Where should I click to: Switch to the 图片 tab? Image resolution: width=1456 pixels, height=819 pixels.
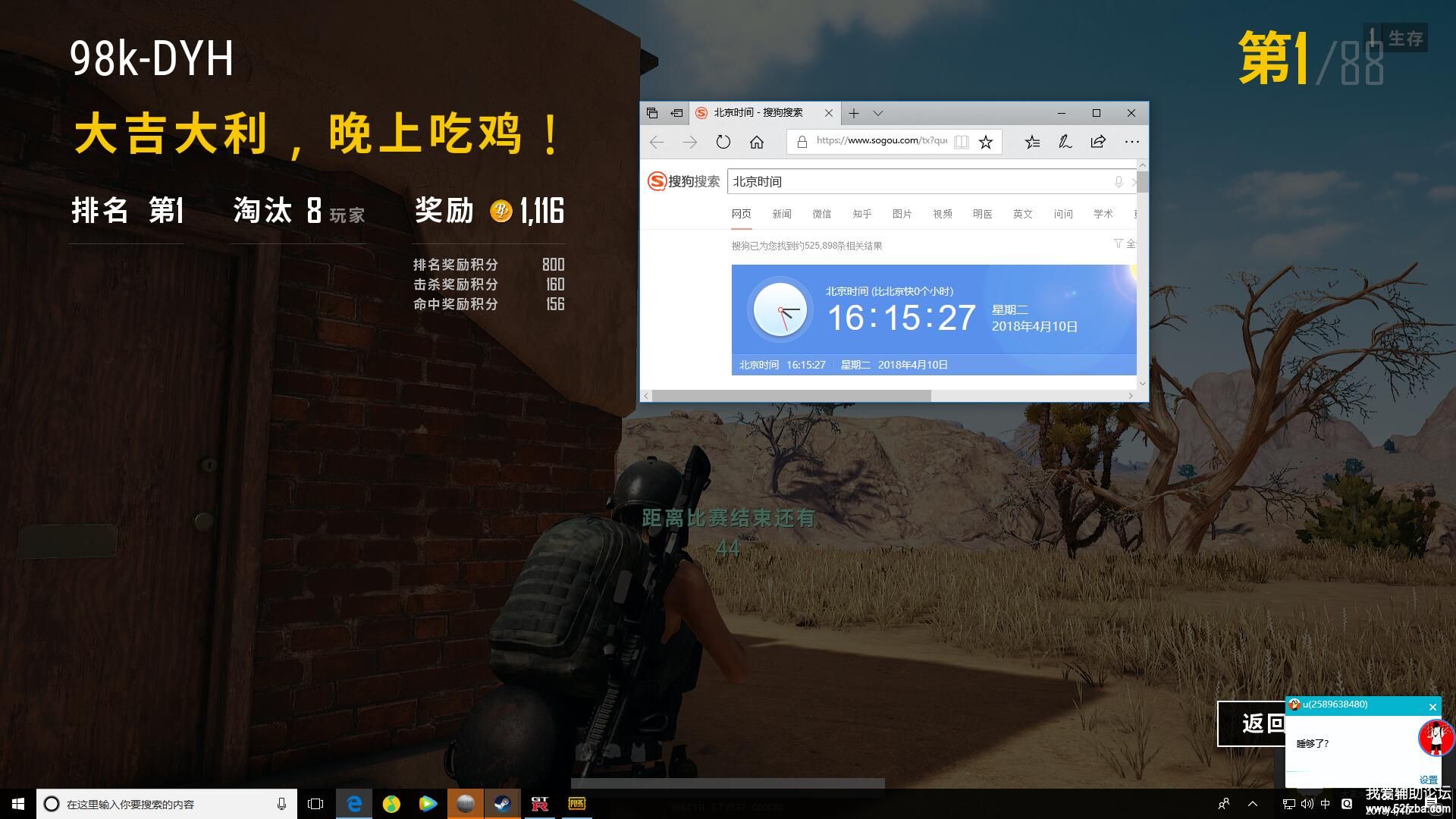click(902, 214)
